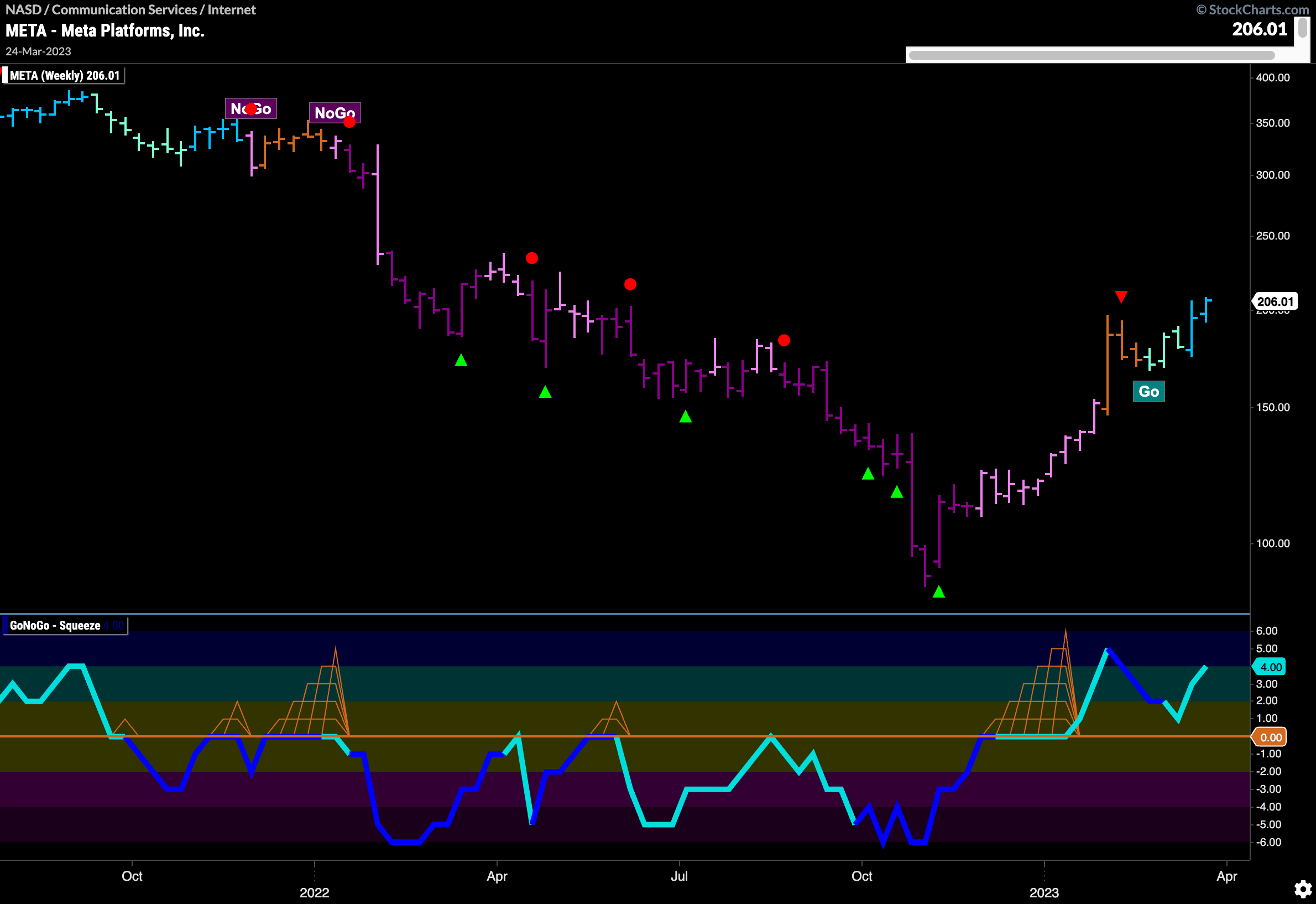The width and height of the screenshot is (1316, 904).
Task: Click the StockCharts.com copyright link
Action: coord(1252,9)
